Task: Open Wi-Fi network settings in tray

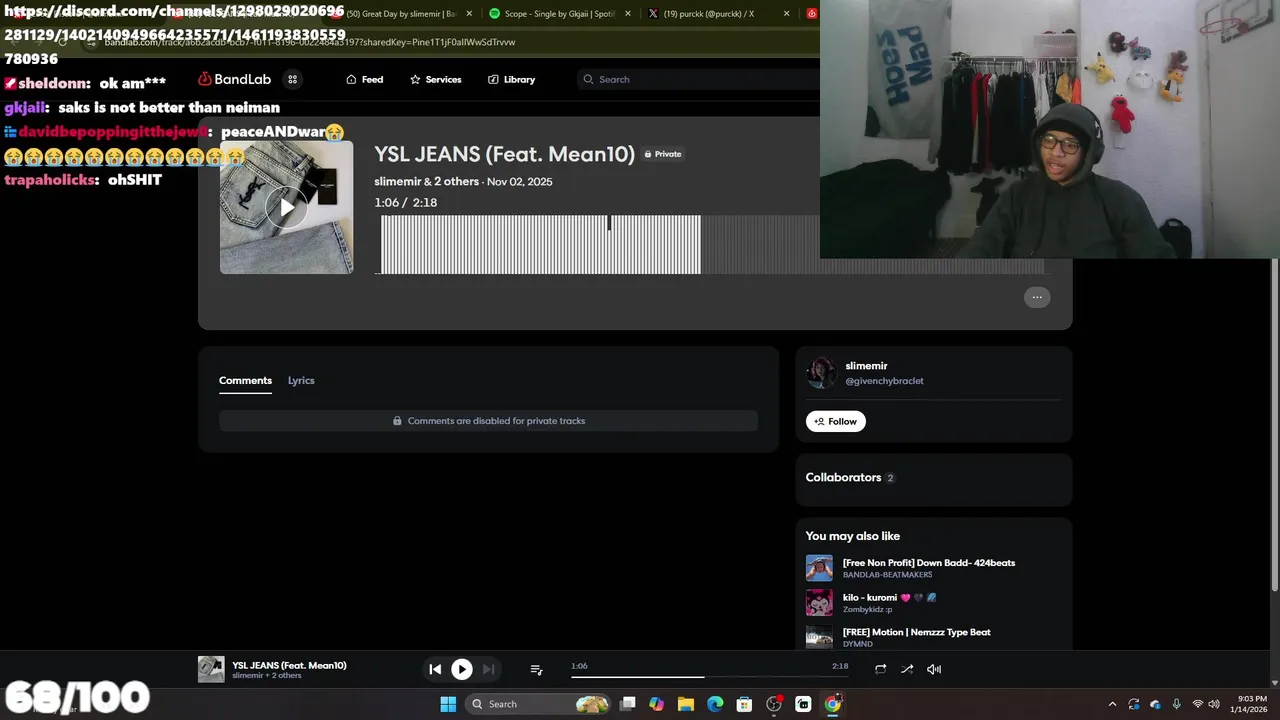Action: point(1197,704)
